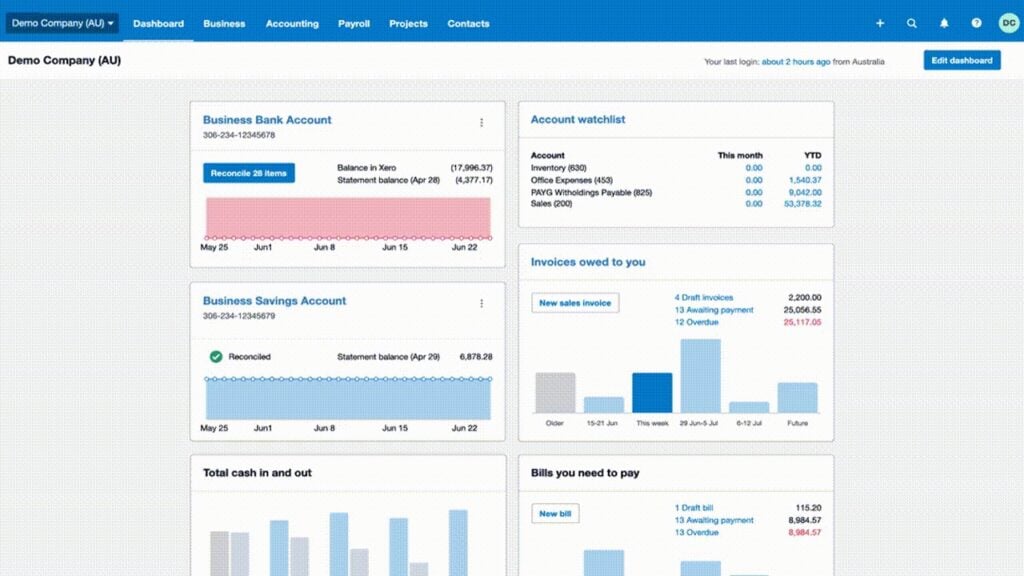Screen dimensions: 1024x576
Task: Open the notifications bell icon
Action: pyautogui.click(x=944, y=23)
